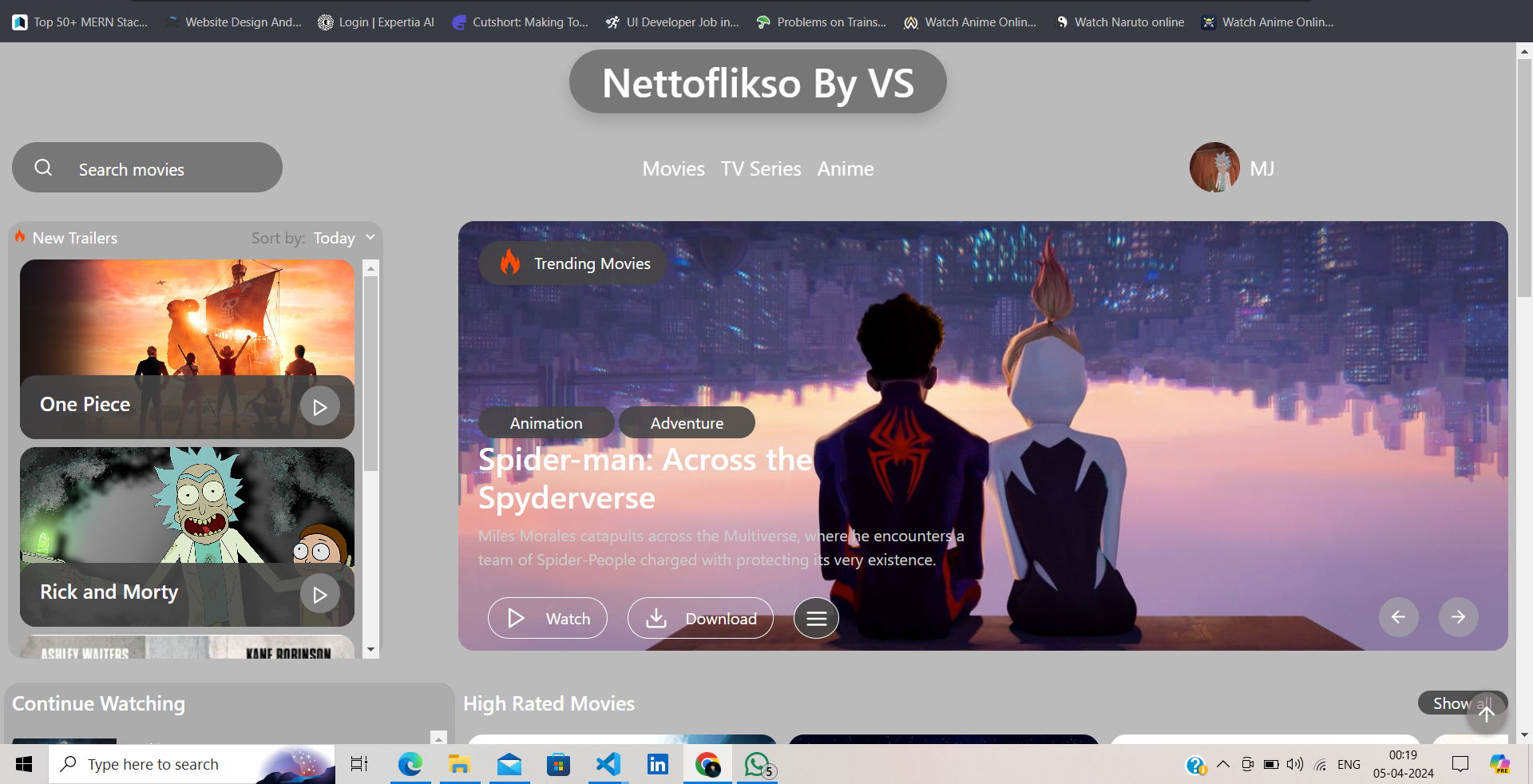Focus the Search movies input field

point(148,168)
